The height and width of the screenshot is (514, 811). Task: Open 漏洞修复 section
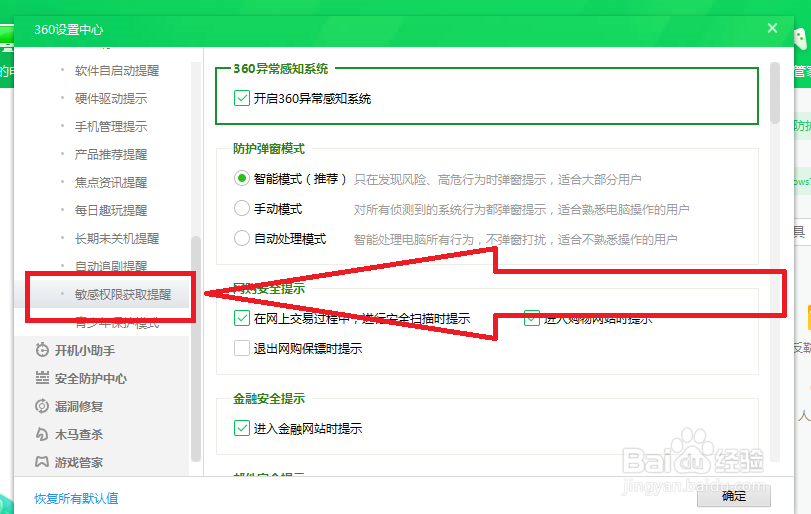point(79,406)
